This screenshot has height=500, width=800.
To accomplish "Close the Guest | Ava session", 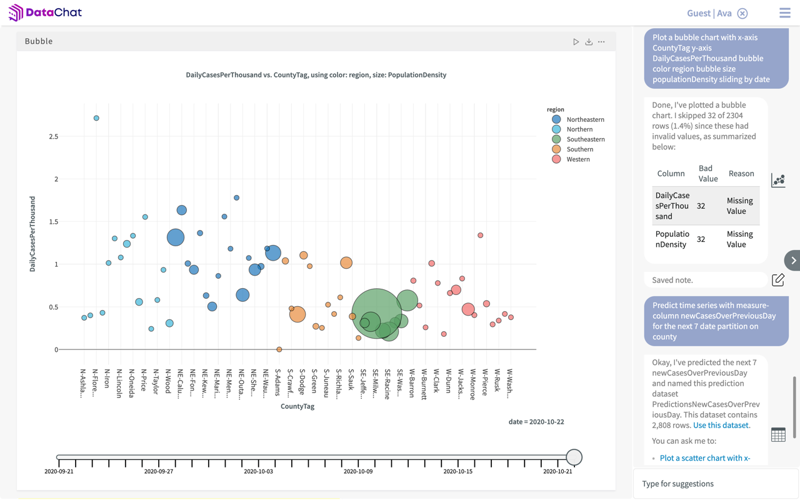I will tap(742, 14).
